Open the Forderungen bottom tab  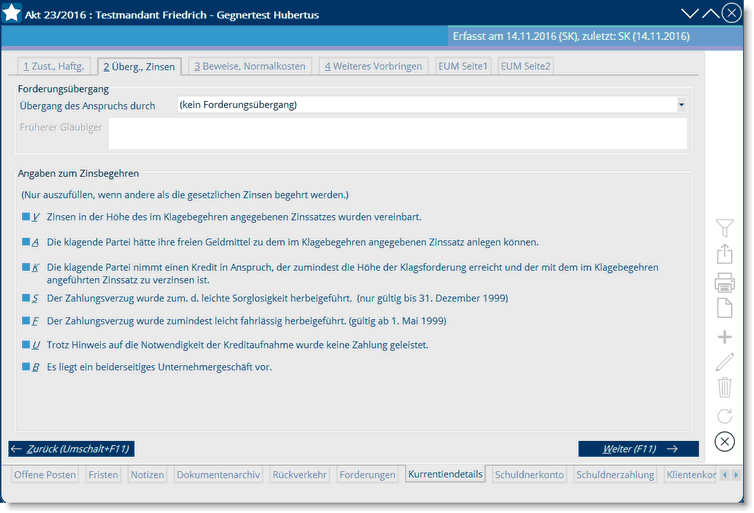pos(367,475)
